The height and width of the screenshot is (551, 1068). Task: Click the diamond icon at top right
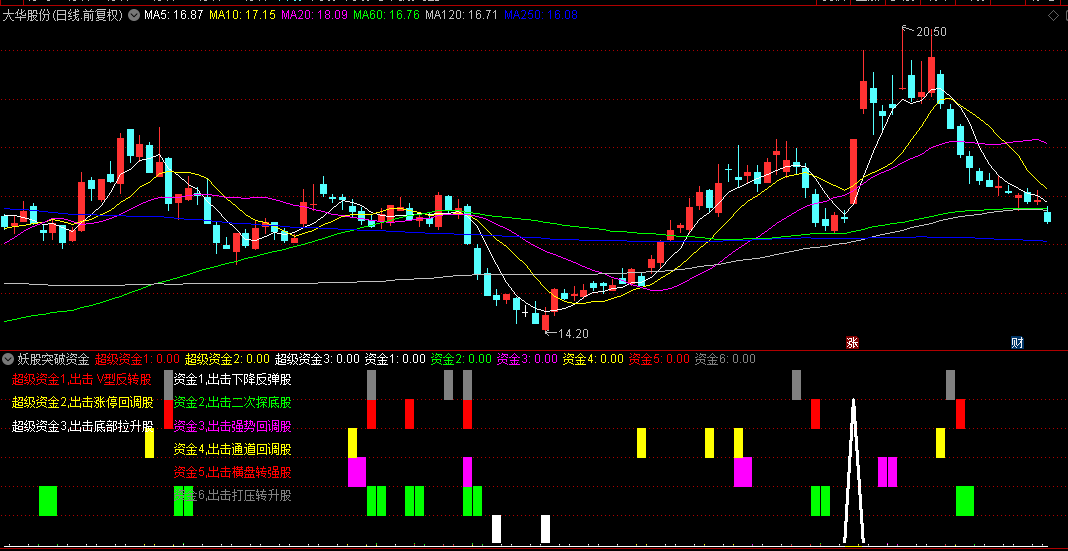coord(1053,16)
